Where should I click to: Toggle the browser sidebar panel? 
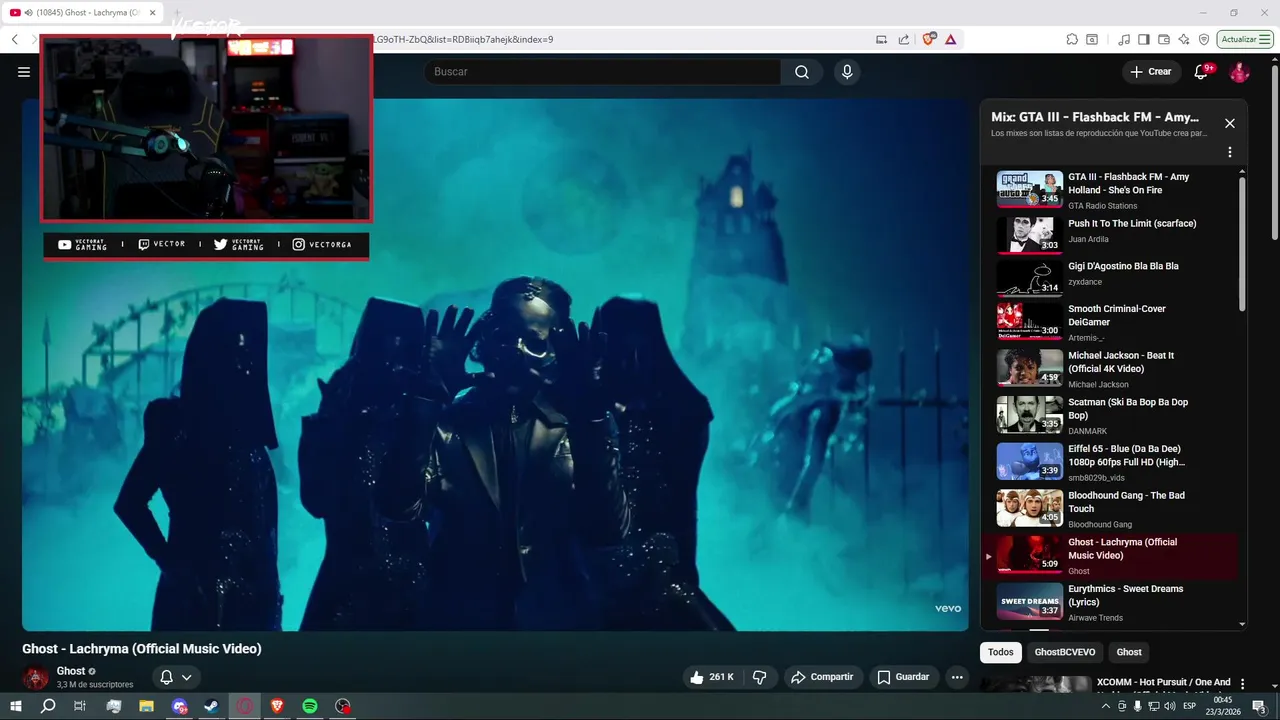1144,39
